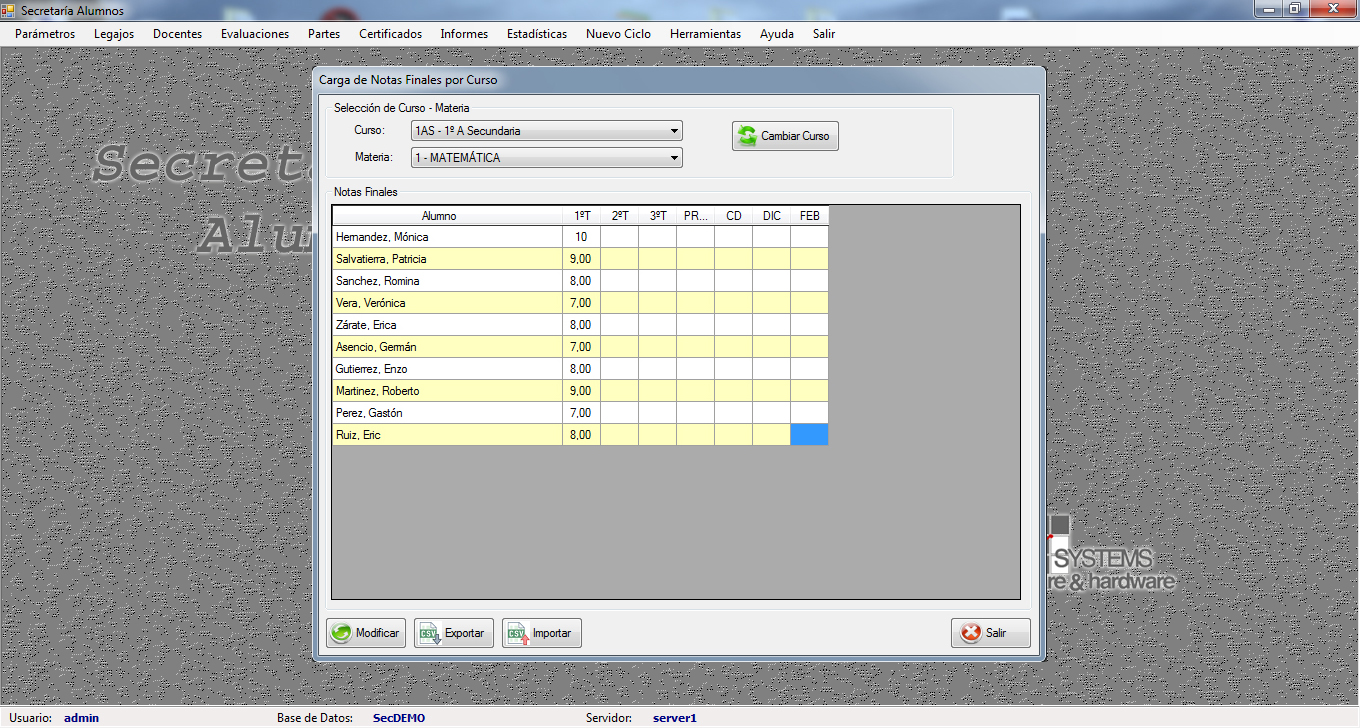
Task: Click the Exportar CSV icon
Action: click(x=430, y=633)
